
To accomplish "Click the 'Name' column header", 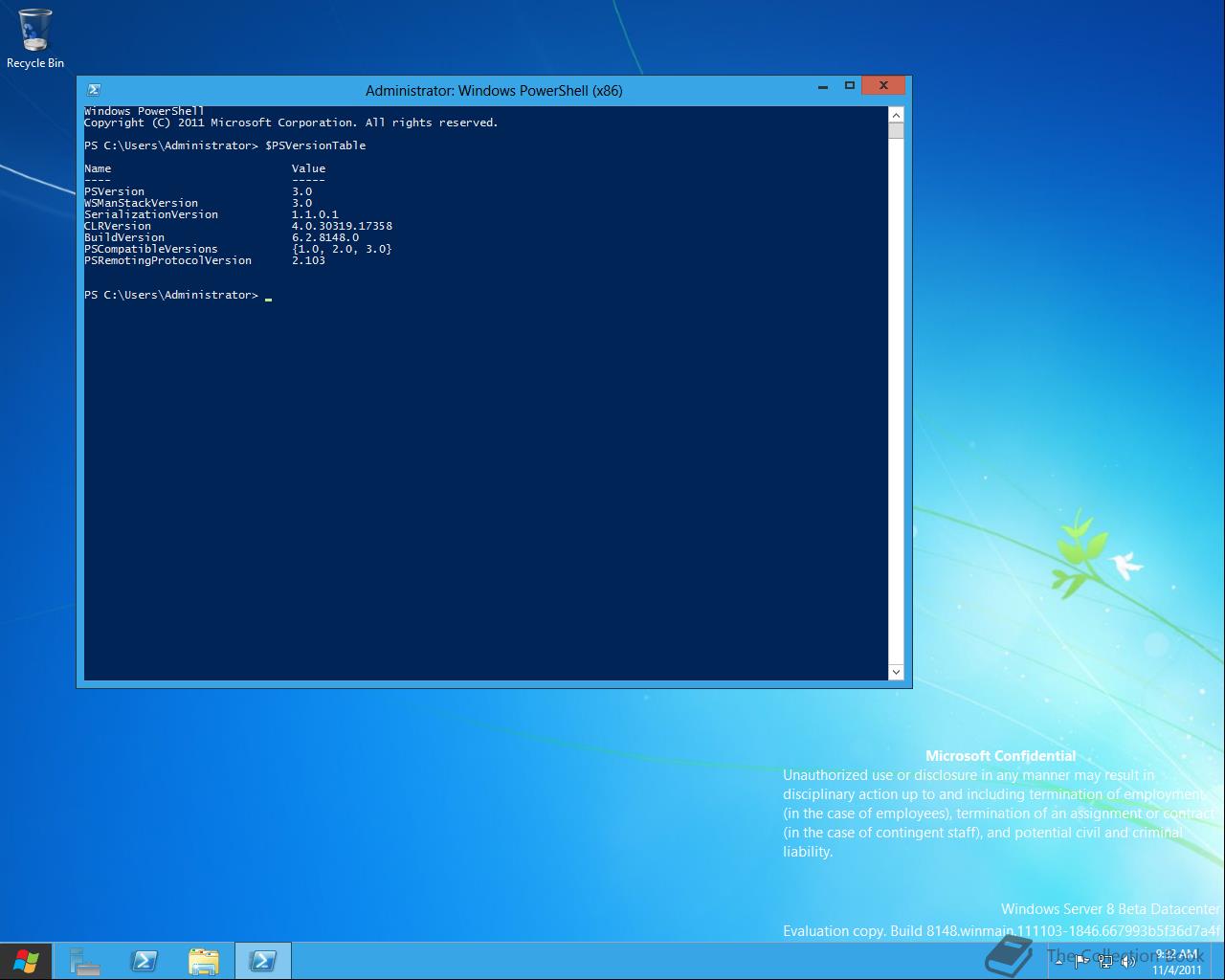I will click(x=98, y=168).
